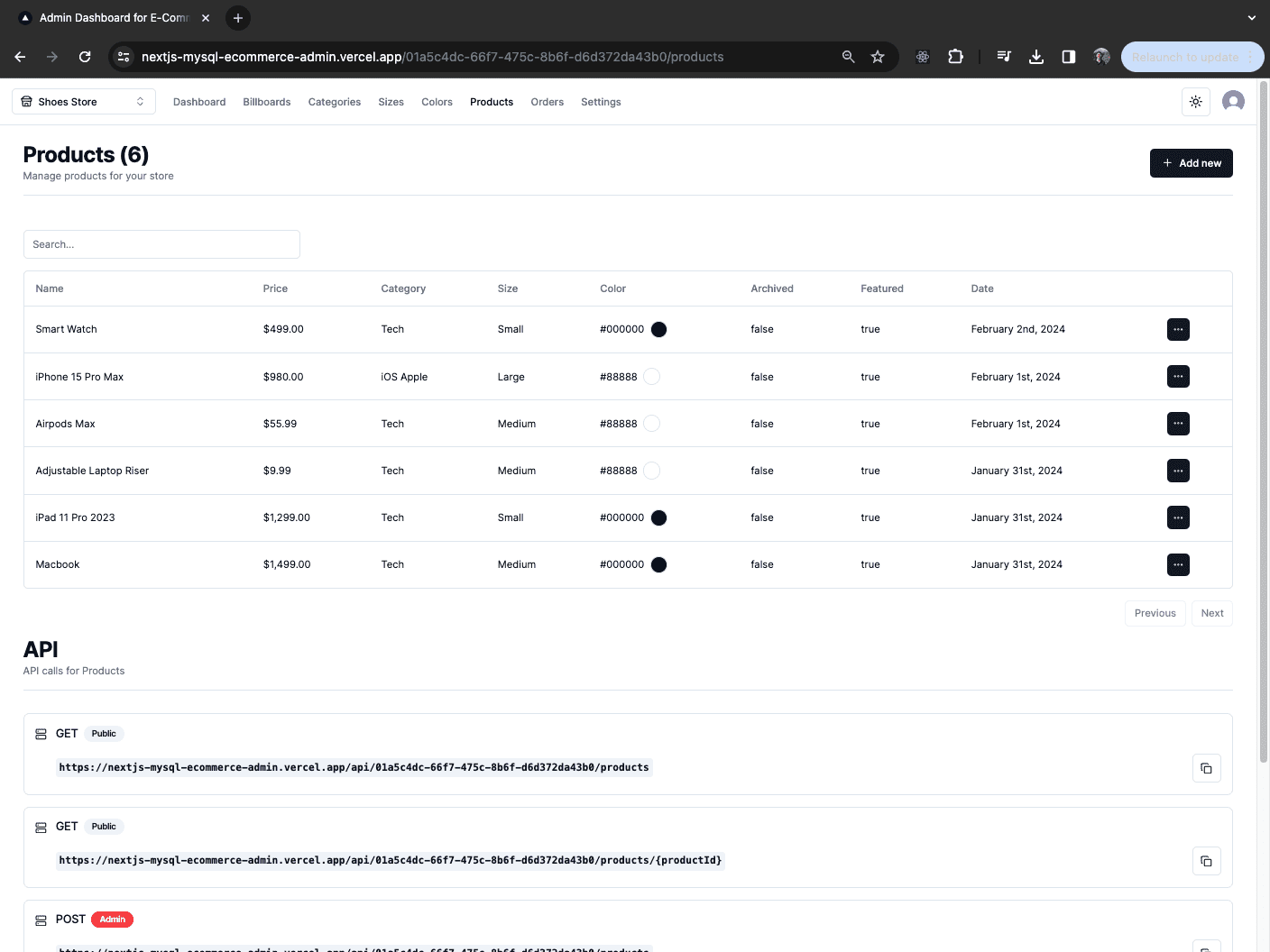1270x952 pixels.
Task: Toggle the light/dark theme sun icon
Action: click(1196, 102)
